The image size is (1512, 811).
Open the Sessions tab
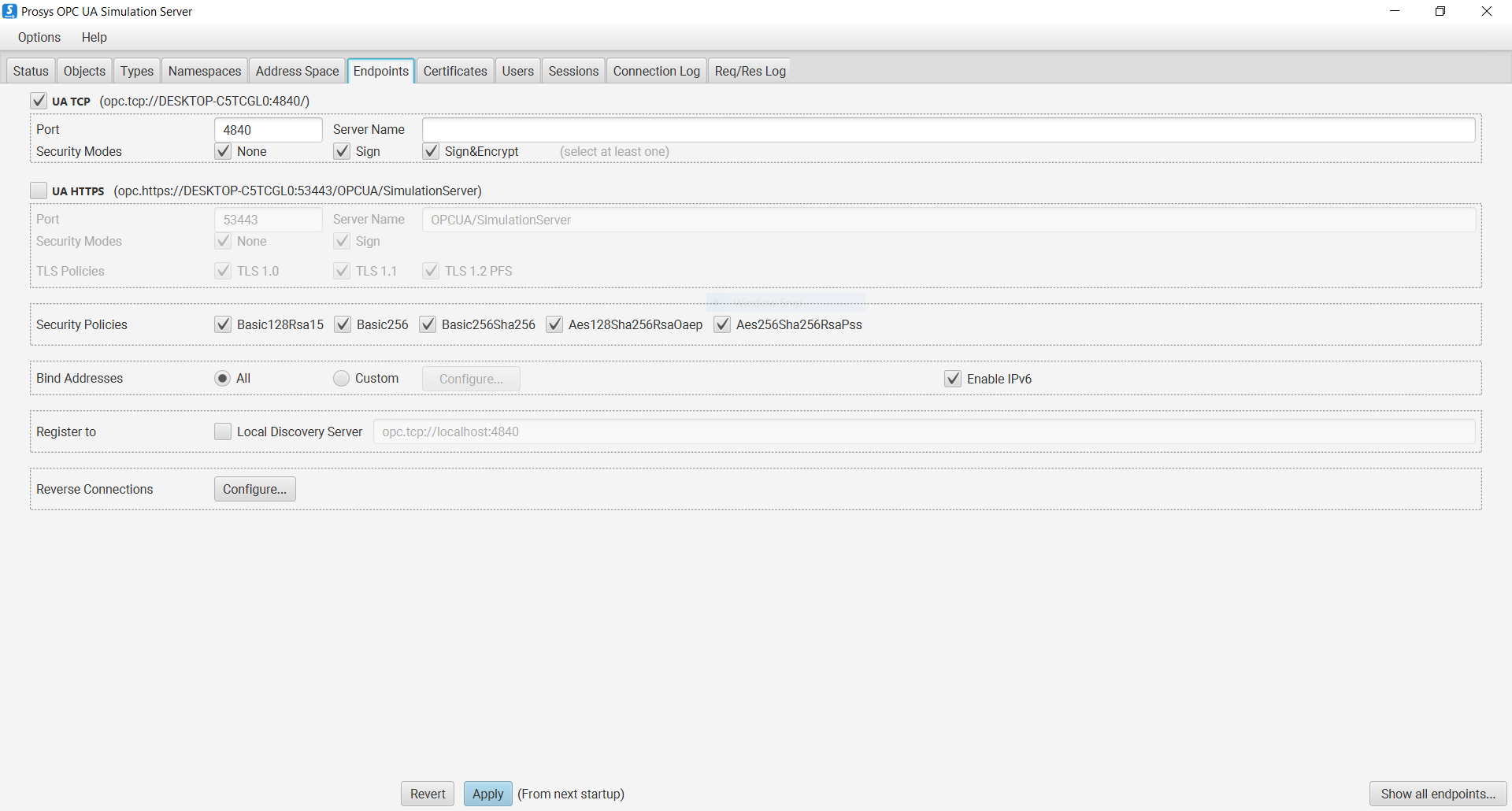pyautogui.click(x=573, y=70)
